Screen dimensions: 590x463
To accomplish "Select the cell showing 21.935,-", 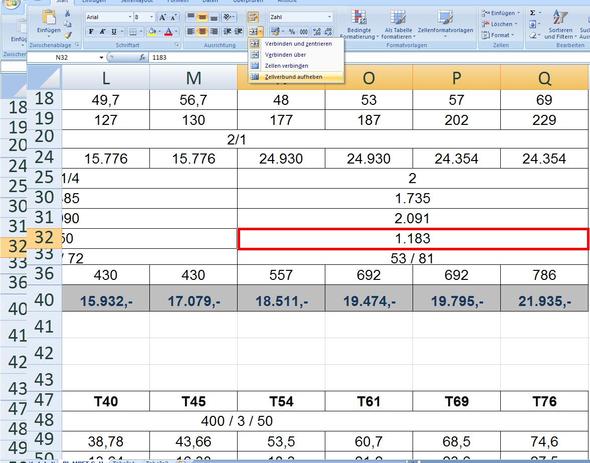I will (544, 299).
